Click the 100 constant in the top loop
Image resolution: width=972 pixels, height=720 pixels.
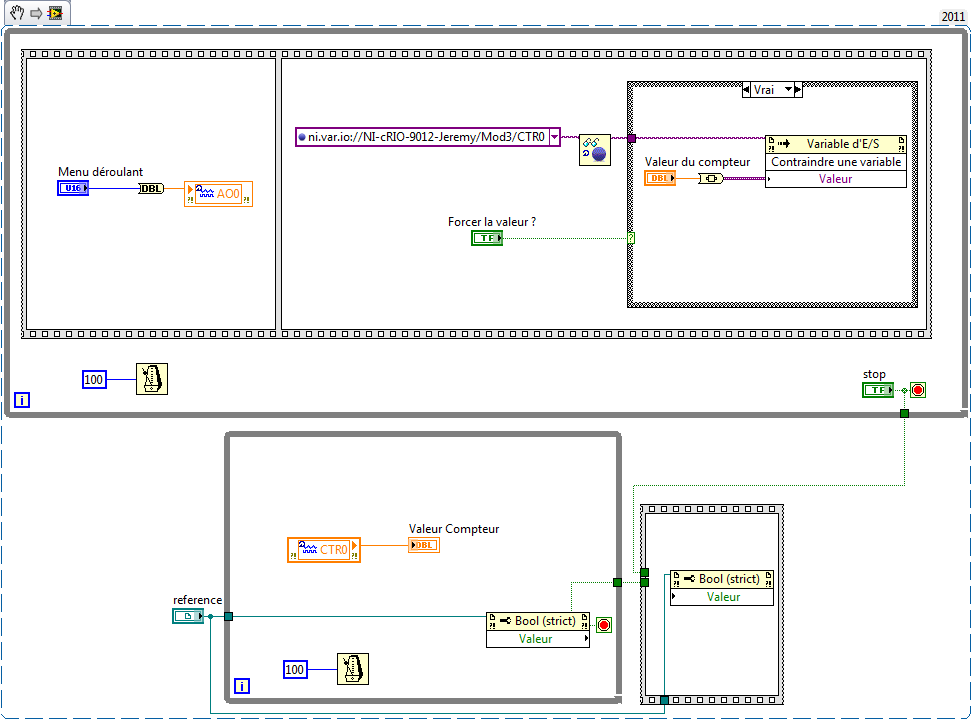[x=94, y=380]
